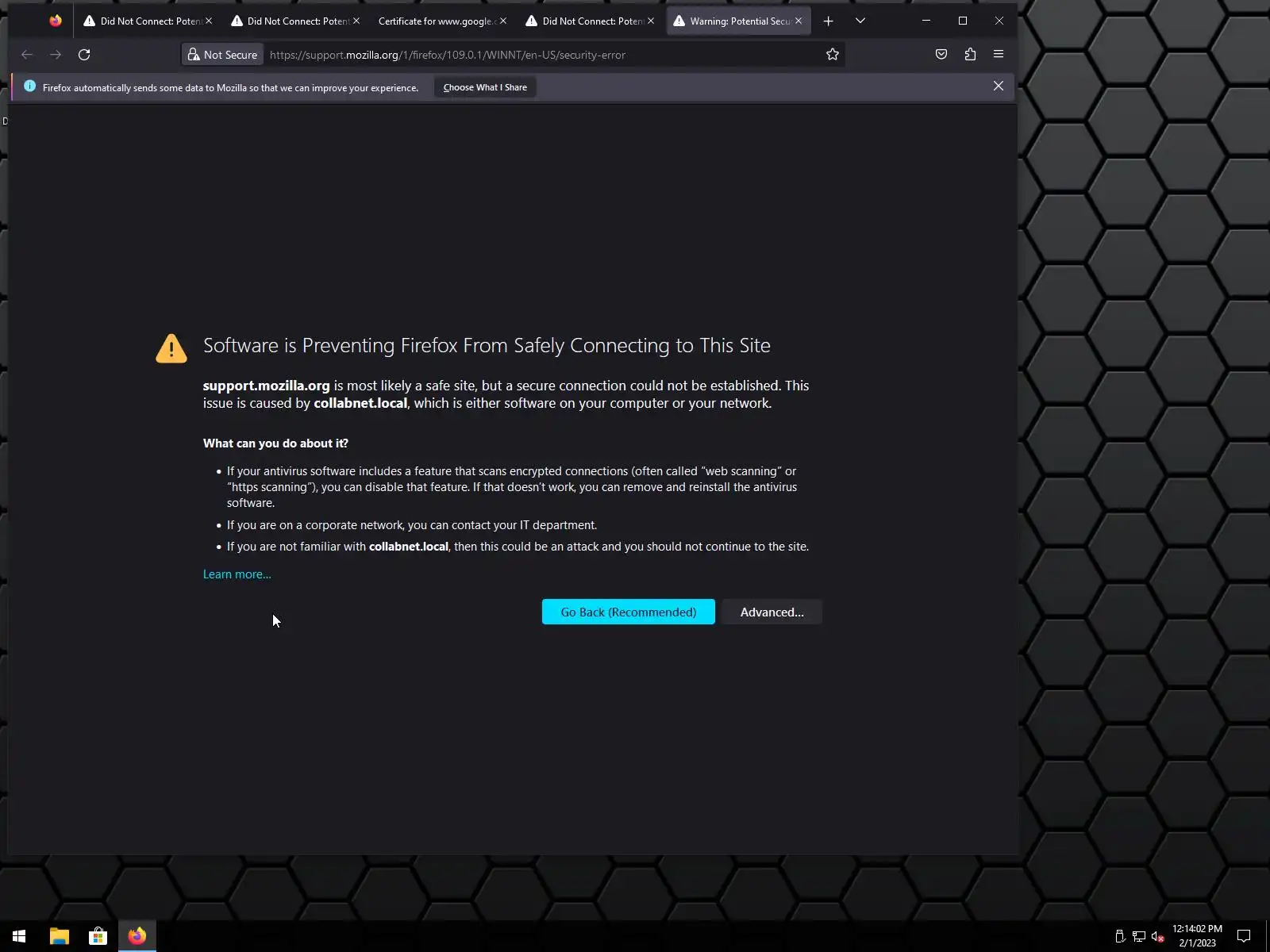Viewport: 1270px width, 952px height.
Task: Click the corporate network IT department bullet
Action: (x=412, y=525)
